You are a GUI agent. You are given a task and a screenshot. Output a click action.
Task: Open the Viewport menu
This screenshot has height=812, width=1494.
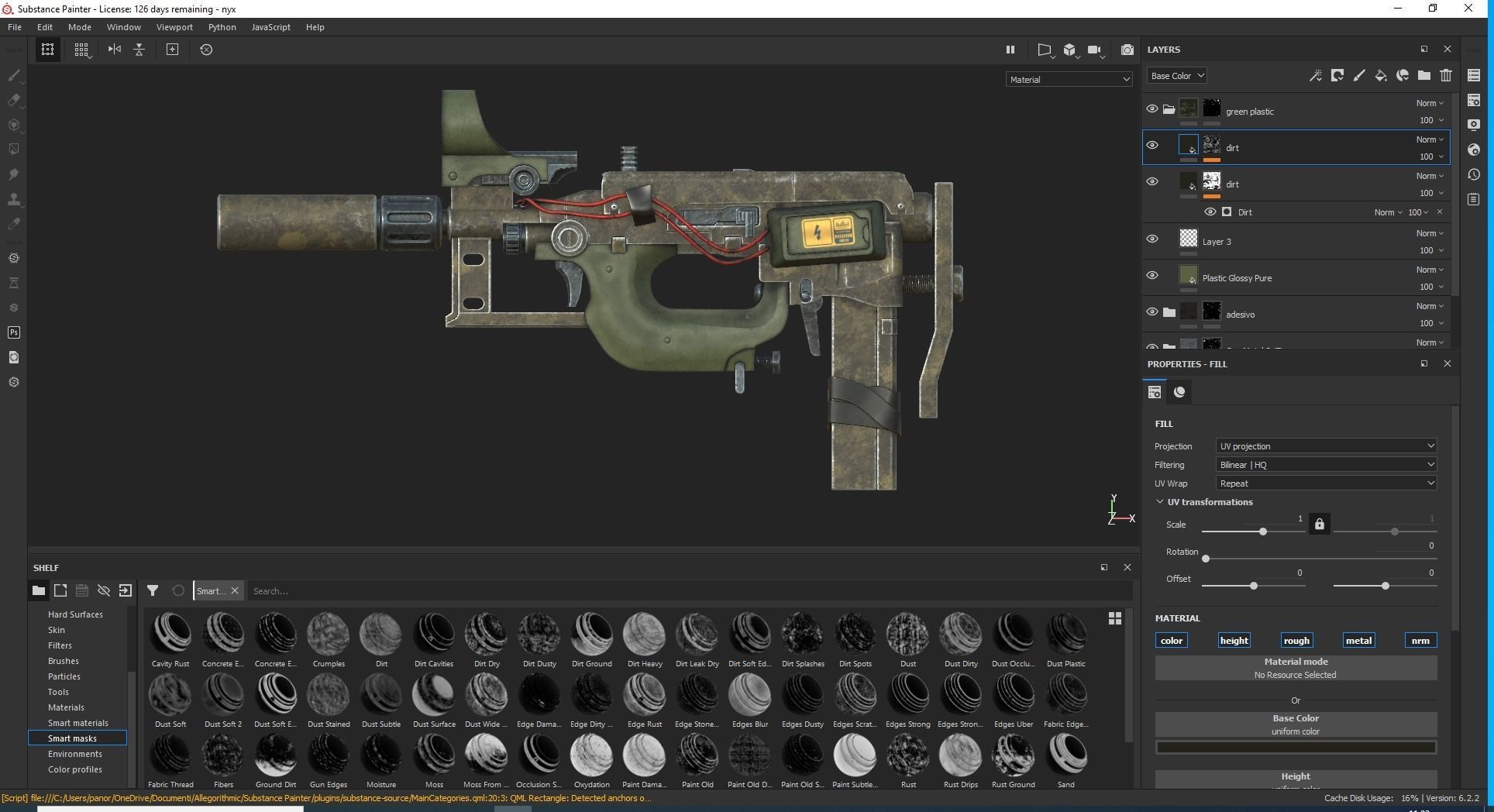[174, 27]
